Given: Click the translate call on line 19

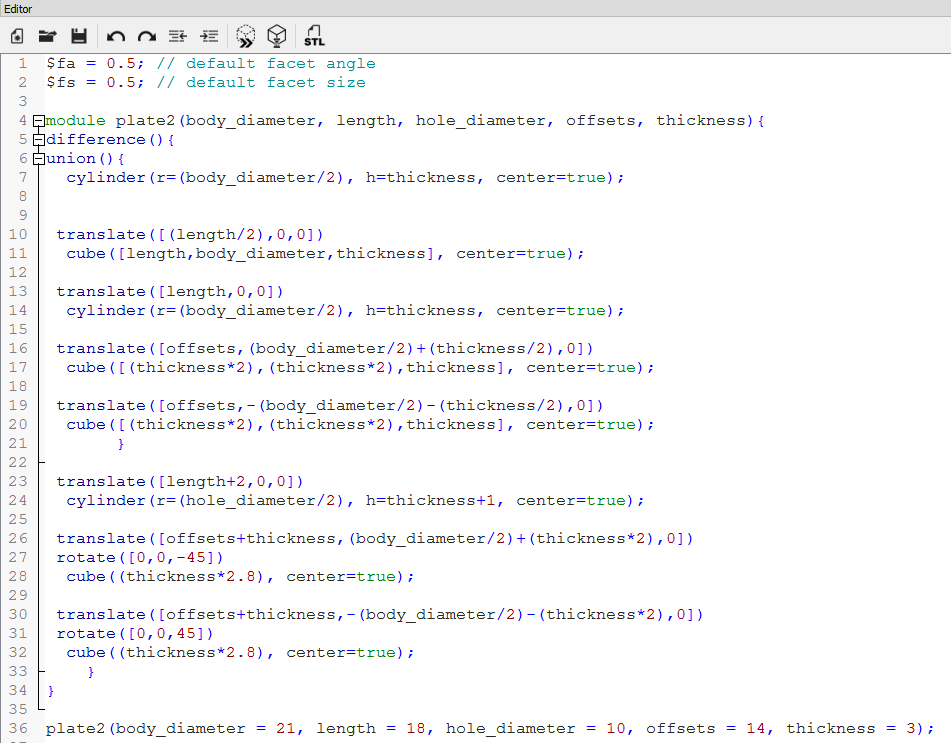Looking at the screenshot, I should tap(330, 406).
